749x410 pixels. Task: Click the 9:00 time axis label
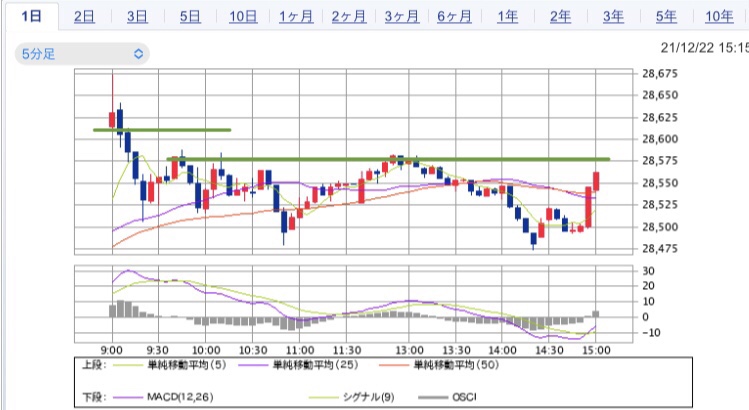112,350
